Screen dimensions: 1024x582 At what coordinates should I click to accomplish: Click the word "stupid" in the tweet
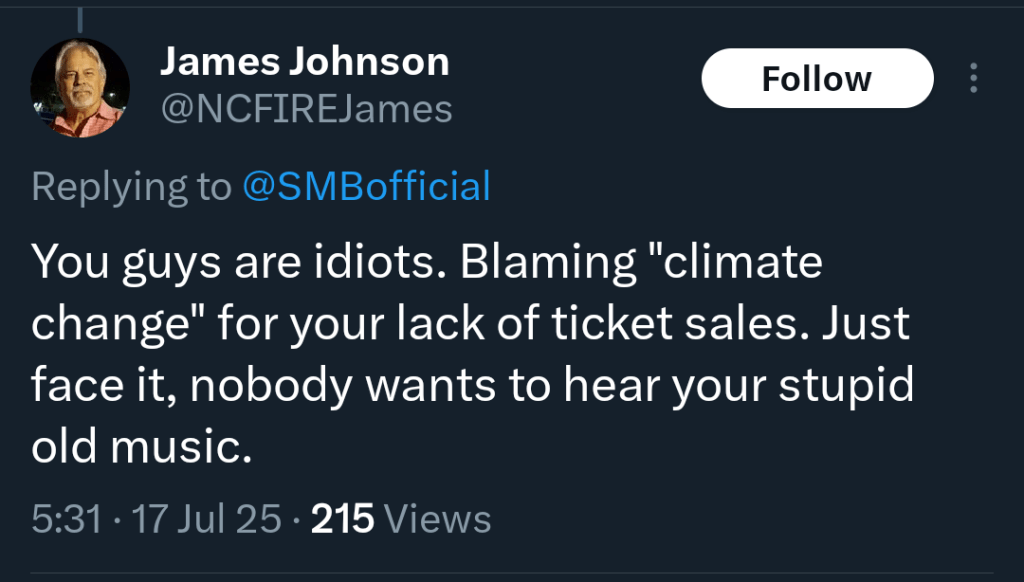pyautogui.click(x=846, y=386)
